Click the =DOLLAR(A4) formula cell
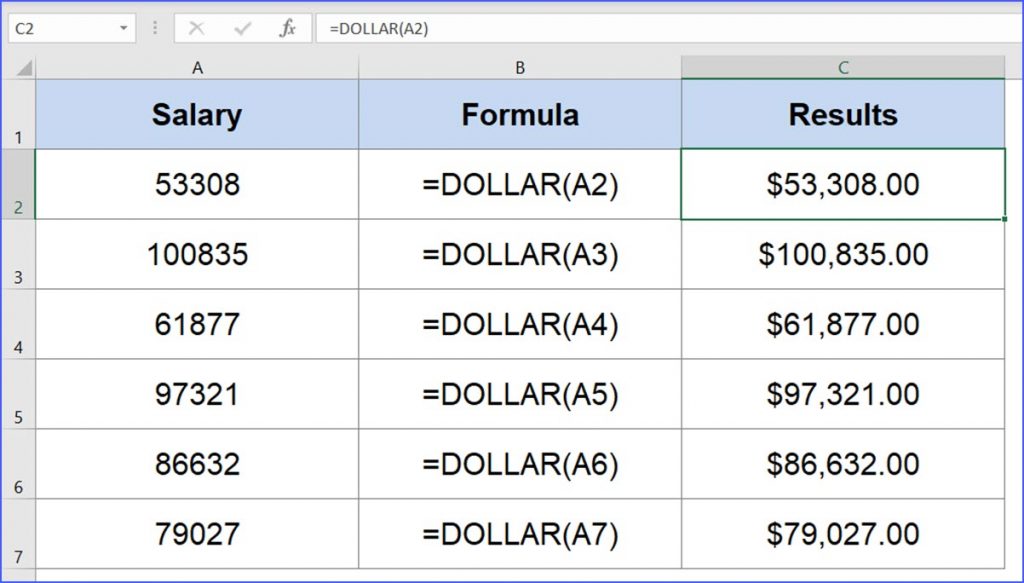 519,324
